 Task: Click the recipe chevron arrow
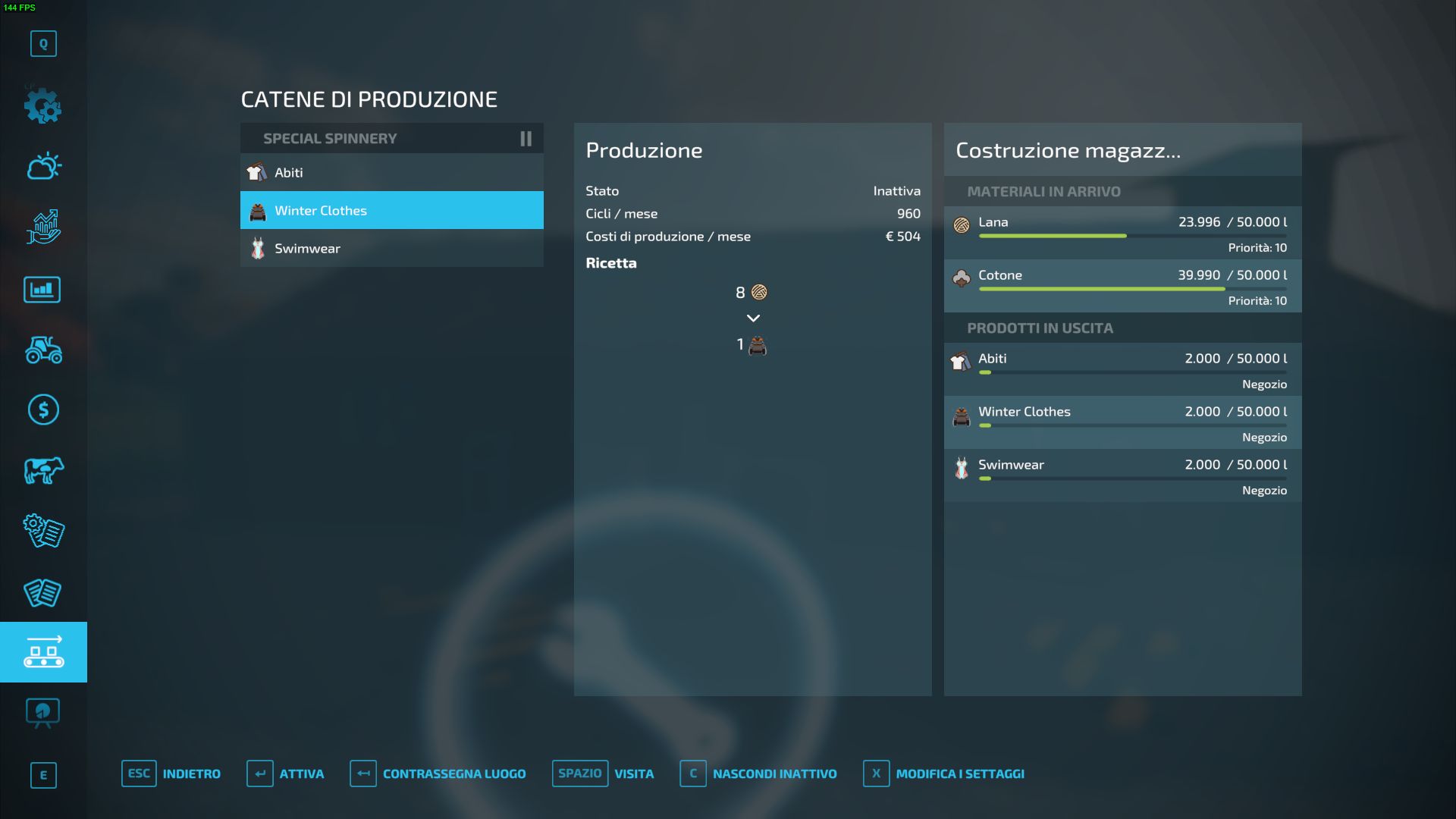(x=752, y=318)
